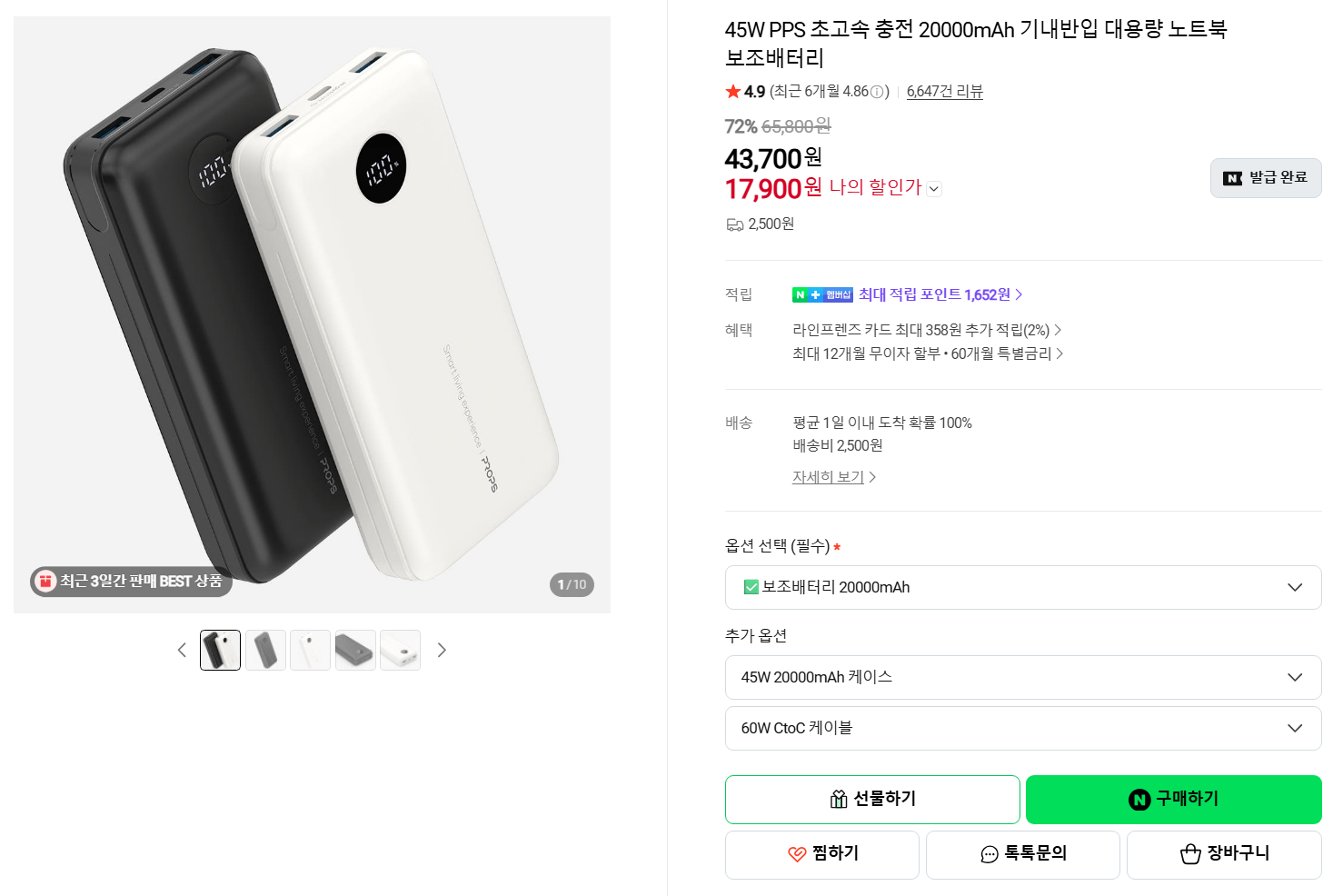This screenshot has height=896, width=1343.
Task: Open the 6,647건 리뷰 reviews link
Action: [944, 91]
